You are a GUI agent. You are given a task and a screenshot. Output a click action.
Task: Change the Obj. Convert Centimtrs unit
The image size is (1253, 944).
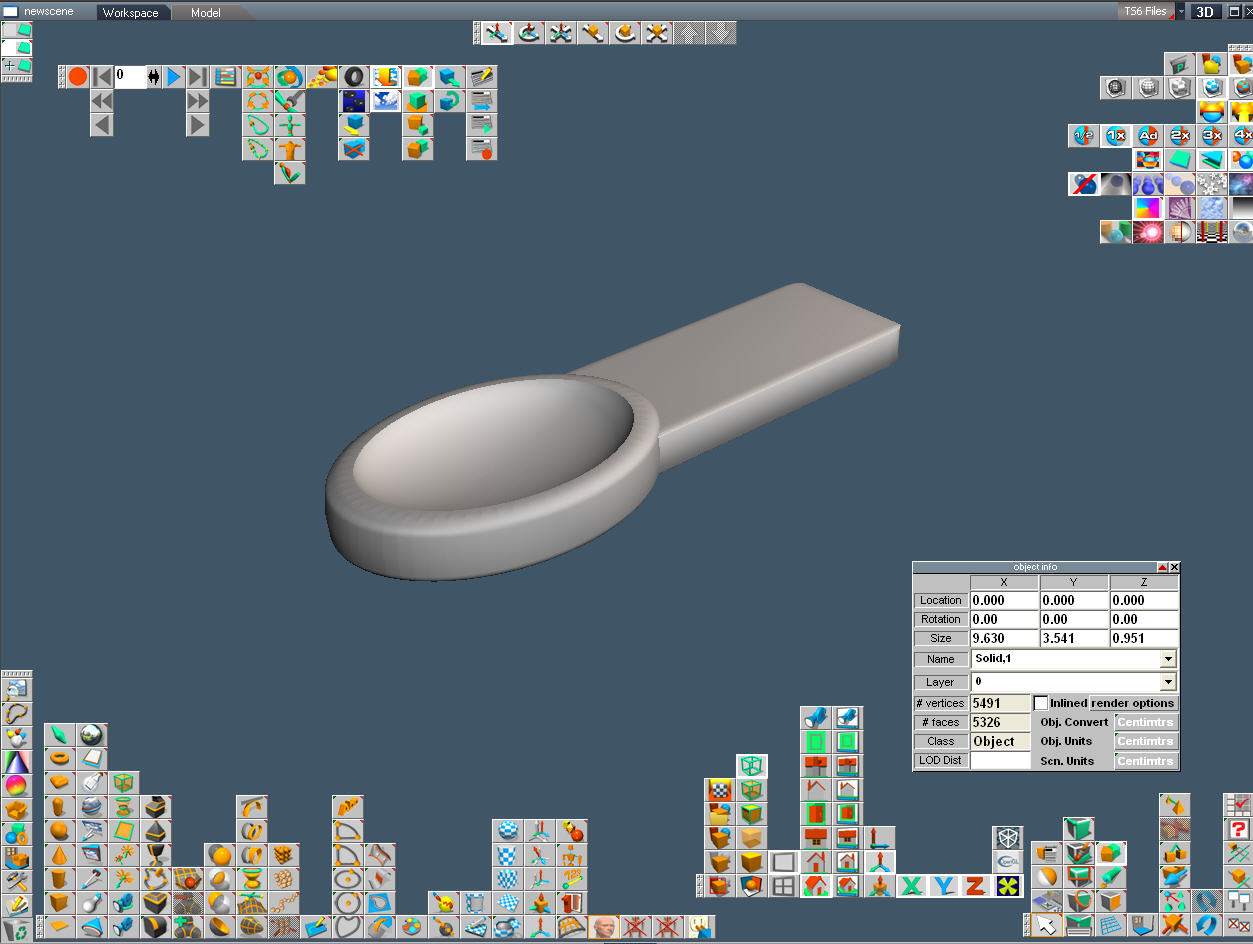click(x=1145, y=722)
